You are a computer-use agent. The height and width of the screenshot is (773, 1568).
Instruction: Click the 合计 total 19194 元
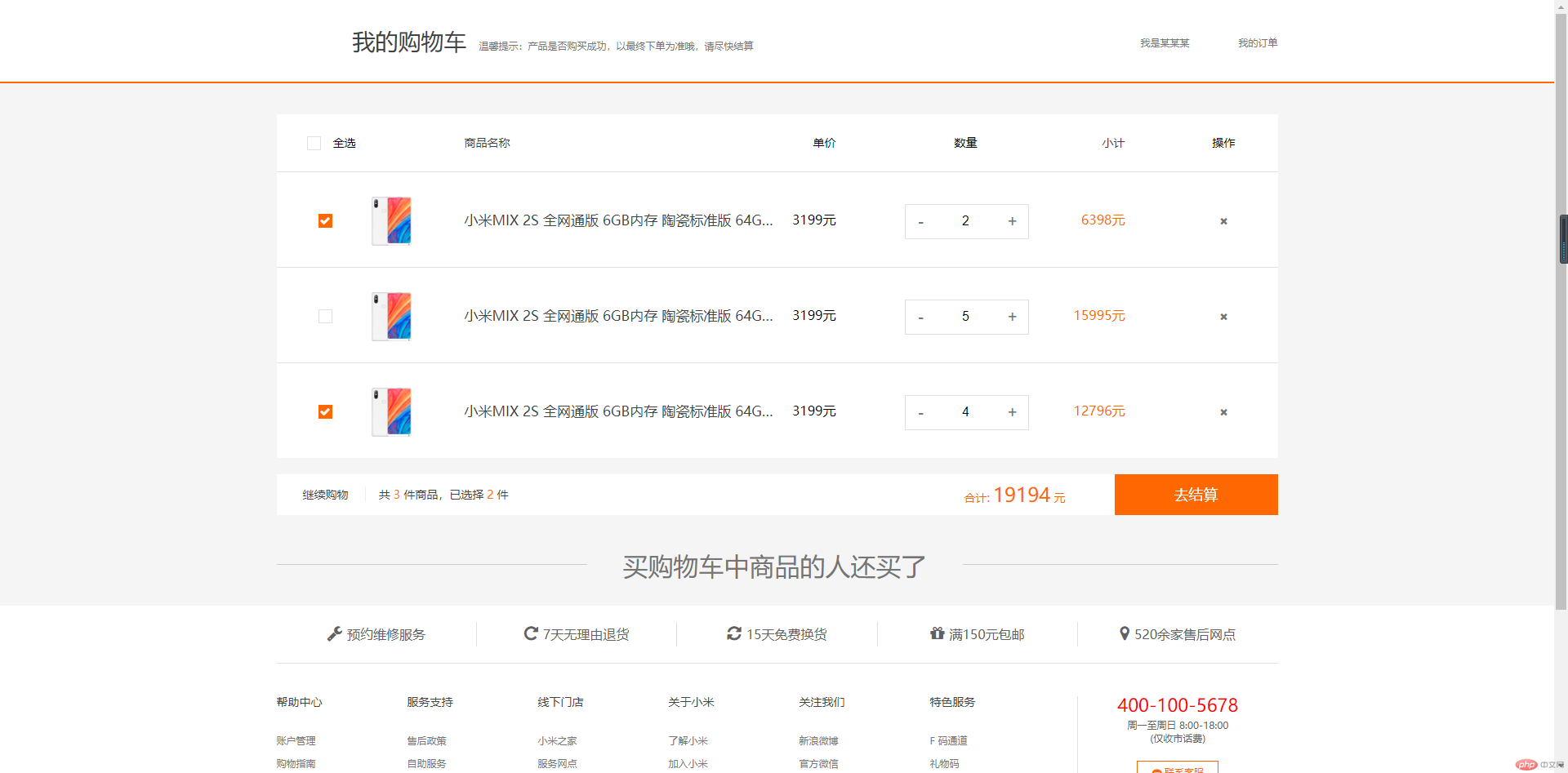pyautogui.click(x=1015, y=495)
